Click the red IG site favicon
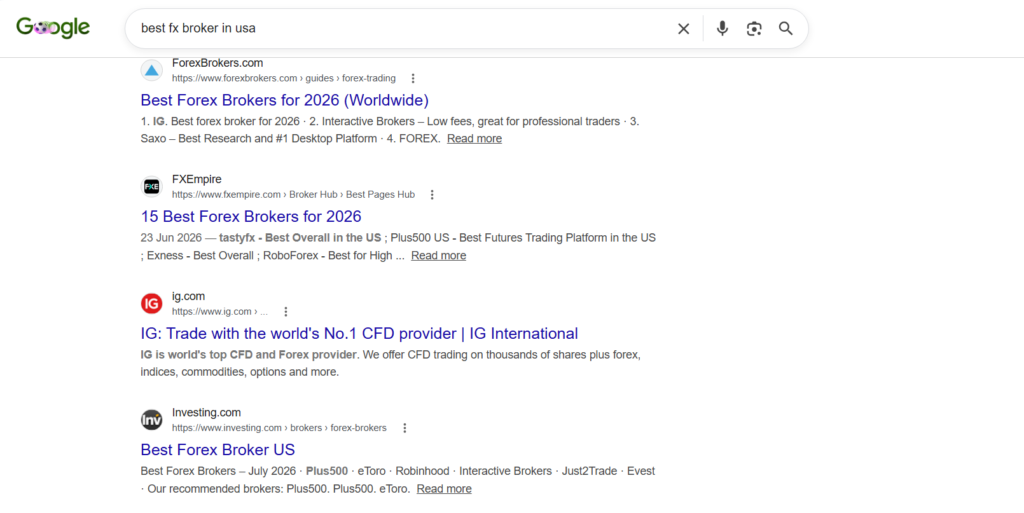Viewport: 1024px width, 513px height. point(152,303)
